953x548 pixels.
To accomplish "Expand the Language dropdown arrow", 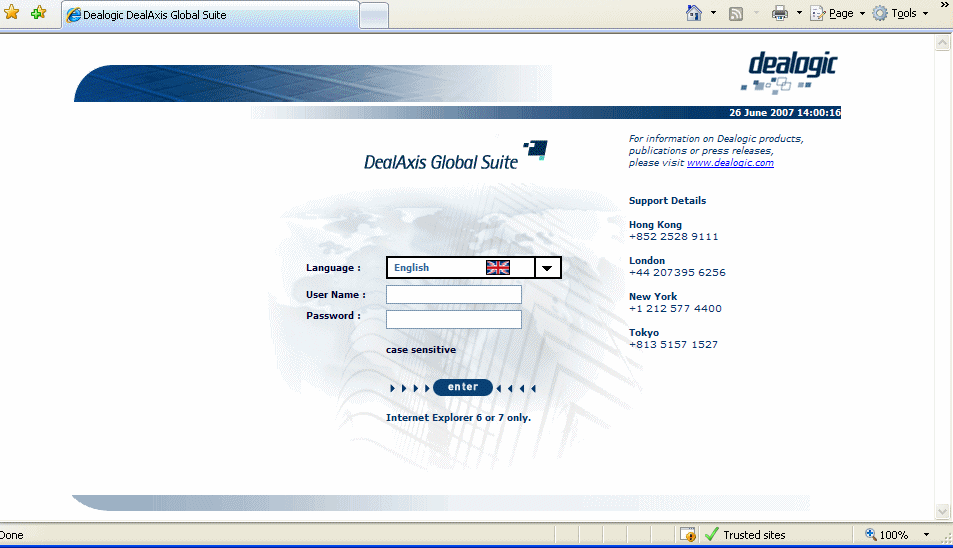I will point(548,268).
